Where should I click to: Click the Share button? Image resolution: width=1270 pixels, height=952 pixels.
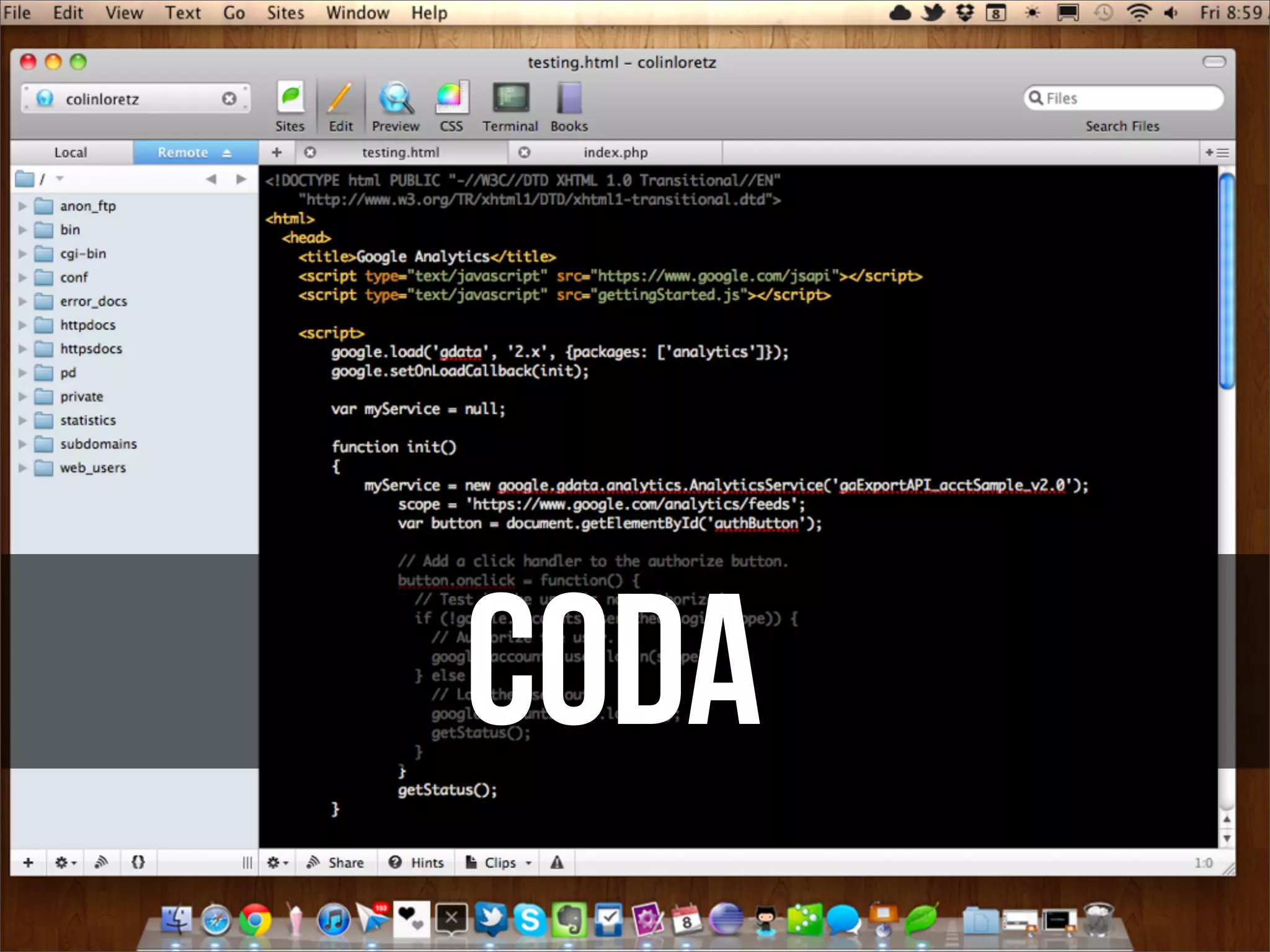click(335, 862)
